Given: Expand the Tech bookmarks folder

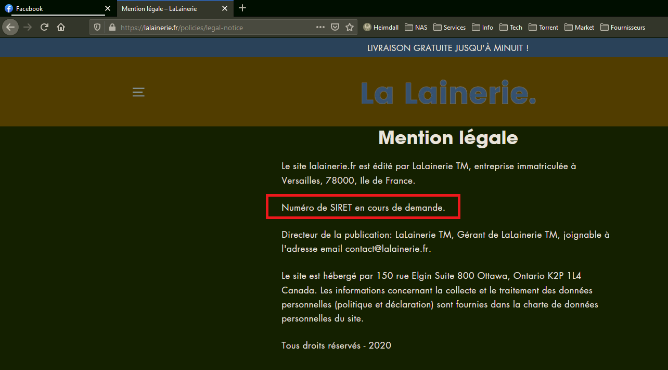Looking at the screenshot, I should click(510, 27).
